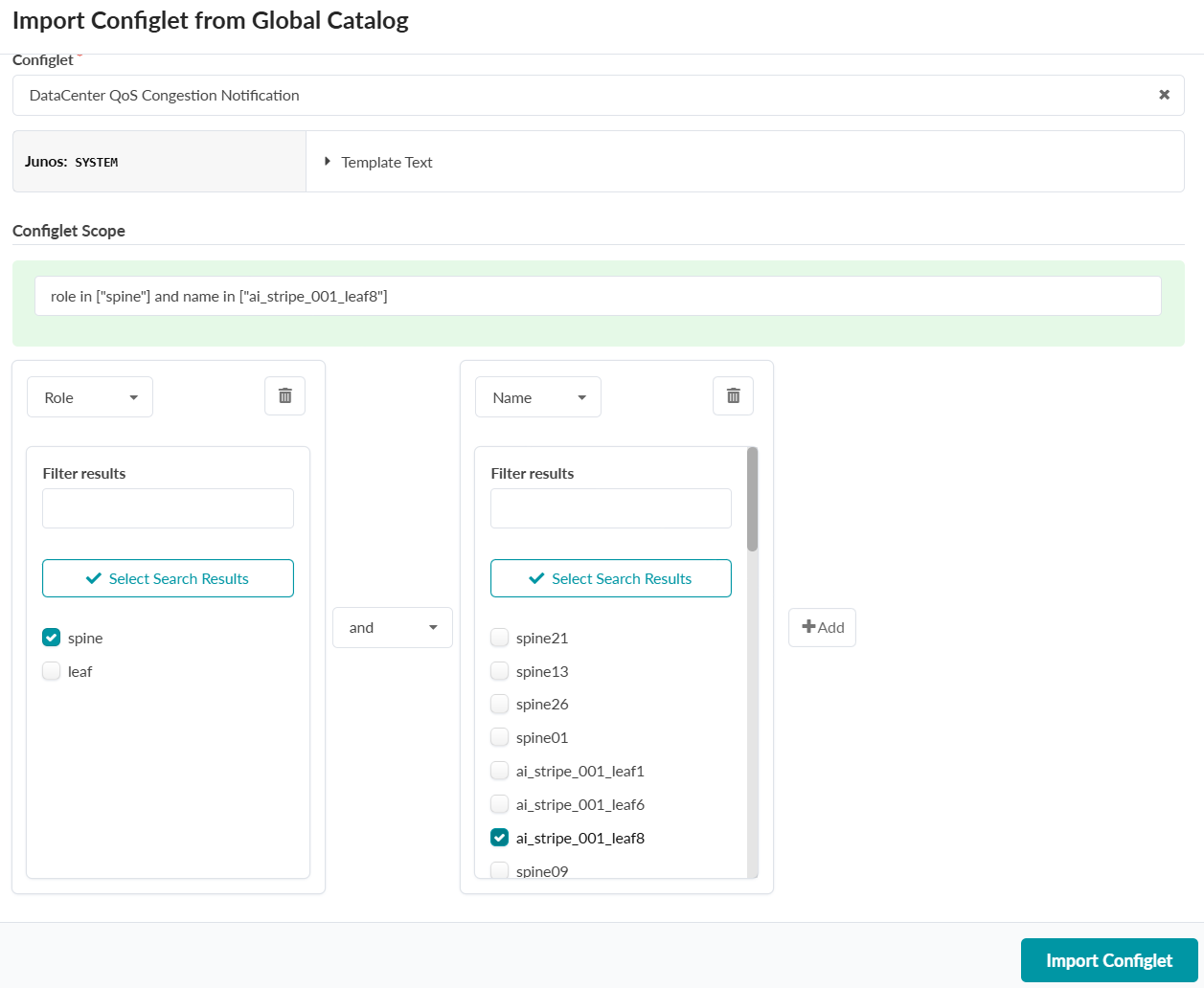This screenshot has width=1204, height=988.
Task: Delete the Role filter with trash icon
Action: click(x=284, y=396)
